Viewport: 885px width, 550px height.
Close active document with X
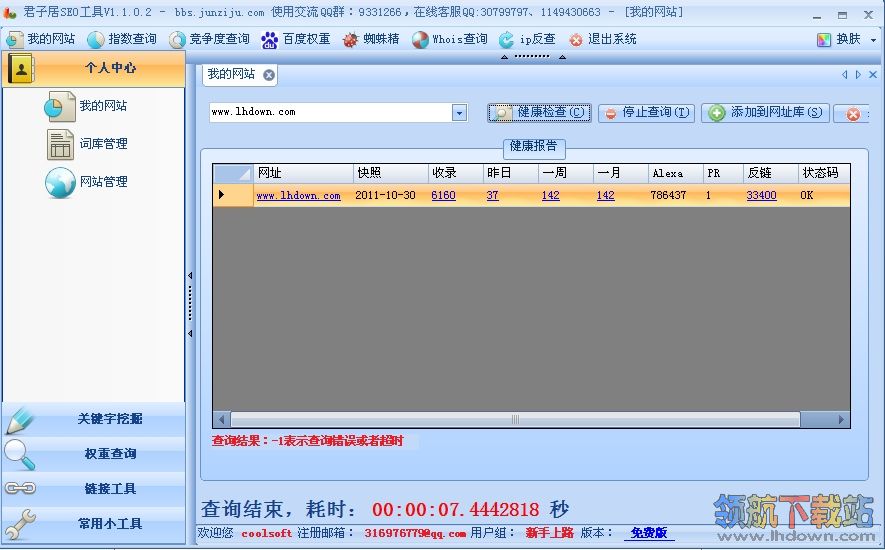(x=873, y=75)
